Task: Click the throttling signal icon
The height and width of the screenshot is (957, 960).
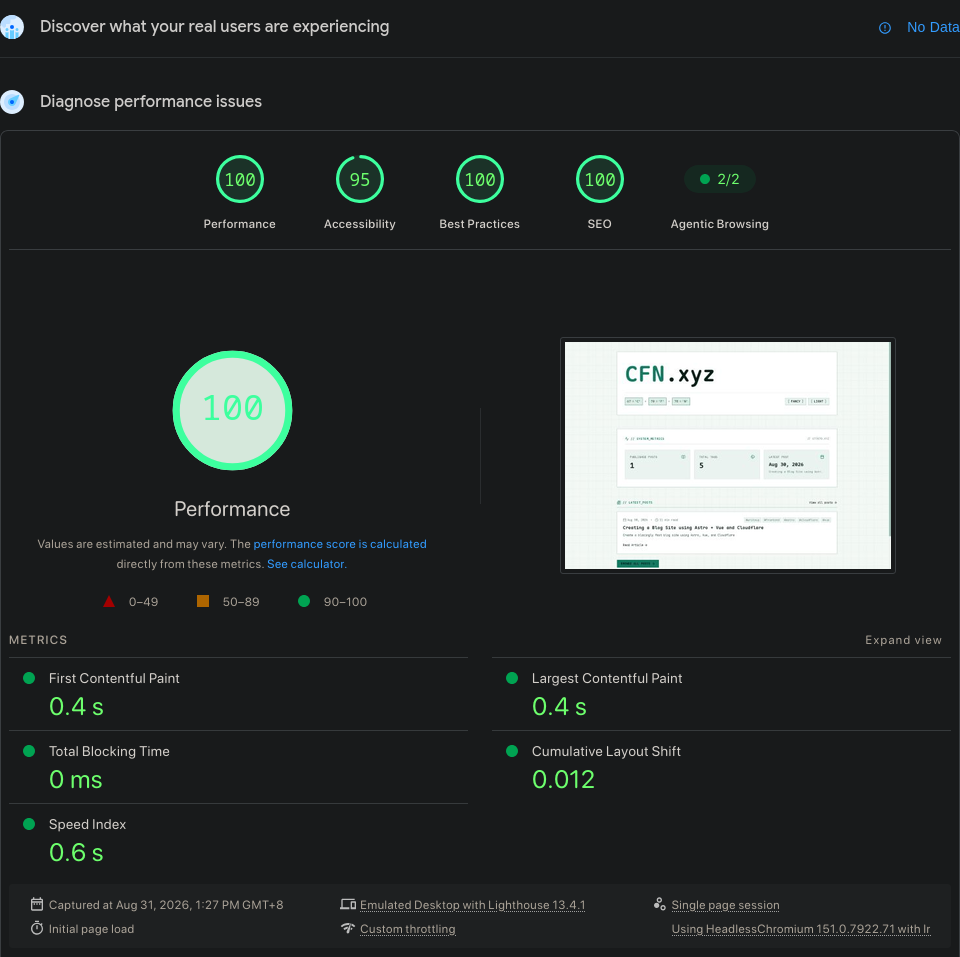Action: [348, 928]
